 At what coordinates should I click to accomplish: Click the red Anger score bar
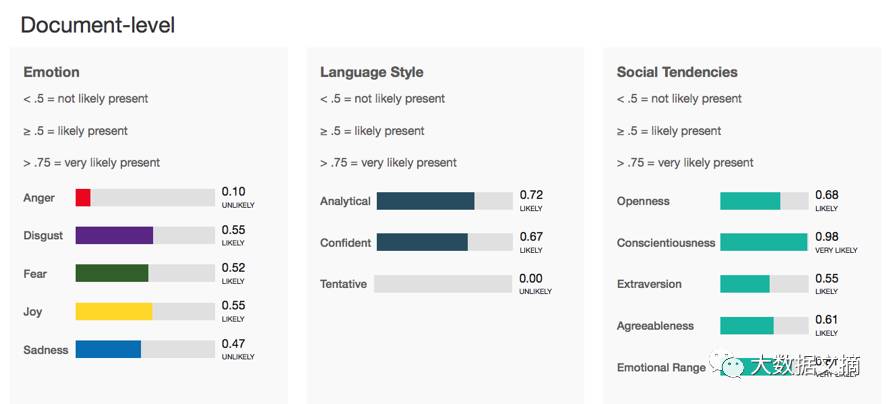tap(145, 198)
